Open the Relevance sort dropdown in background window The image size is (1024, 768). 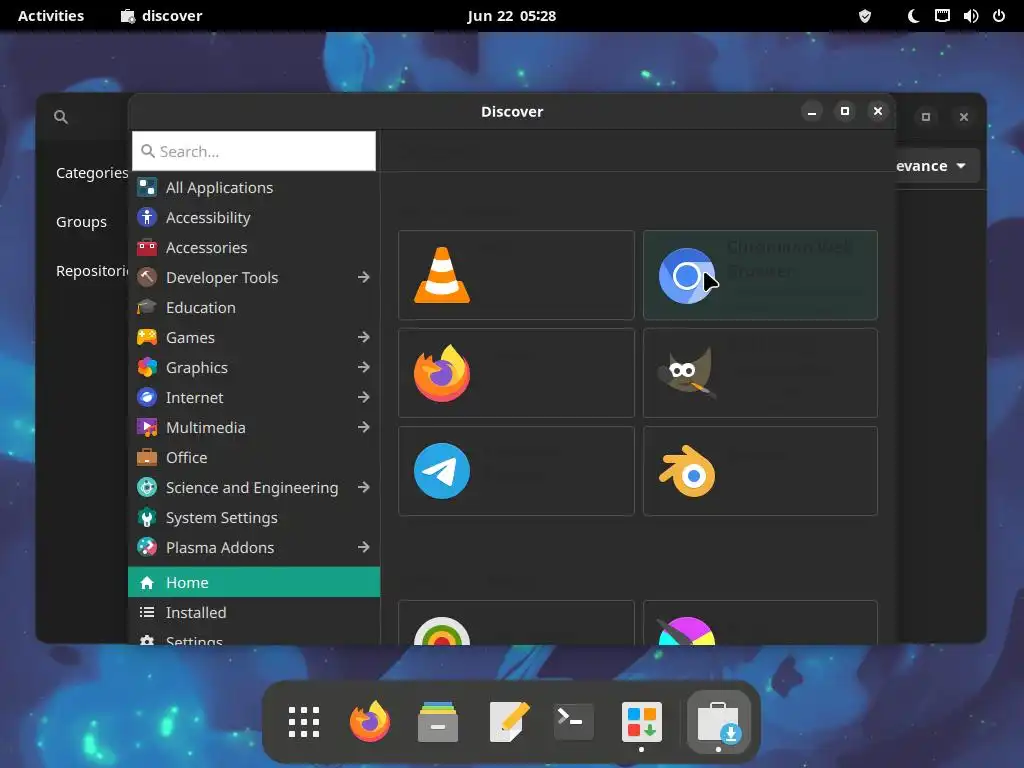pos(937,166)
